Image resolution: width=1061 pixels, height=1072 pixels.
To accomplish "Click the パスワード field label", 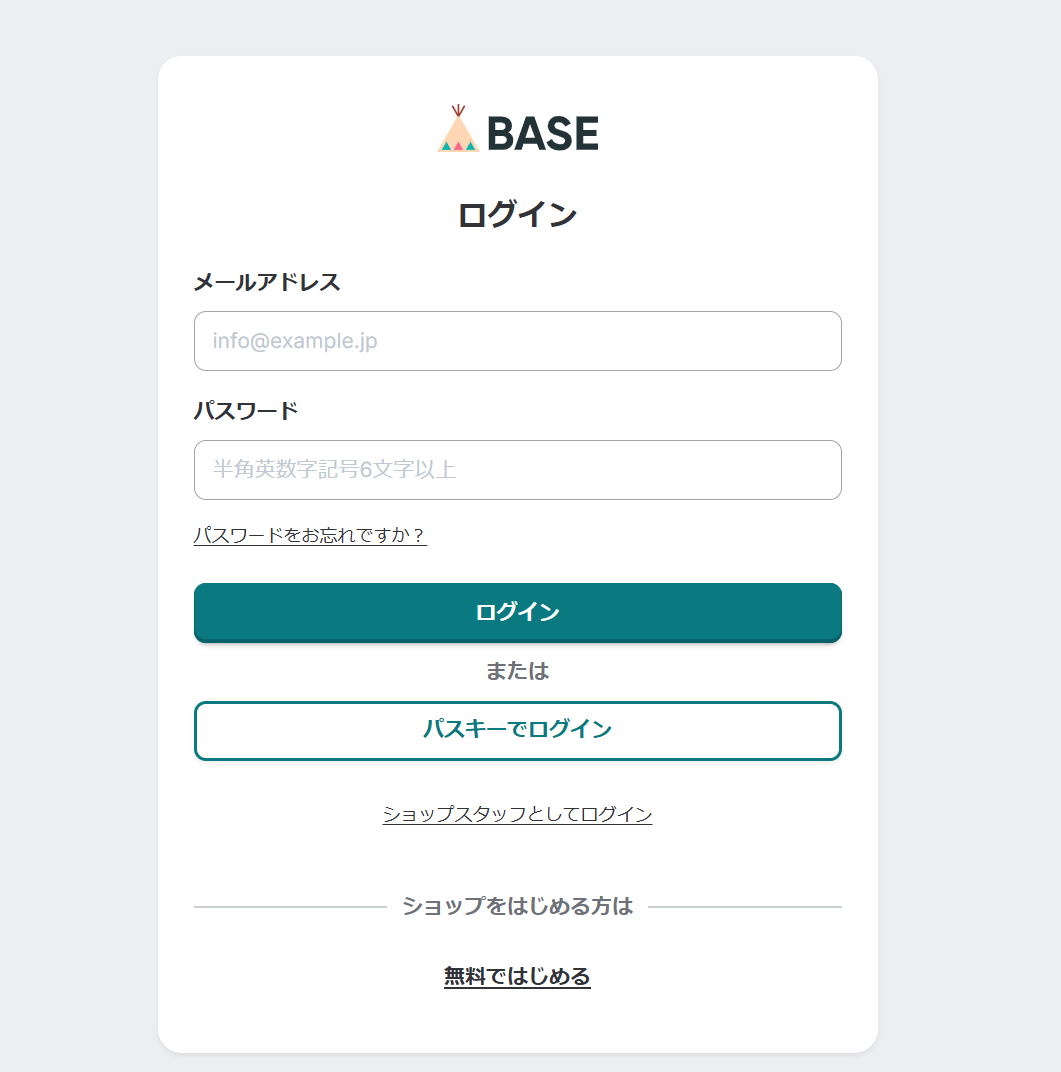I will (x=246, y=411).
